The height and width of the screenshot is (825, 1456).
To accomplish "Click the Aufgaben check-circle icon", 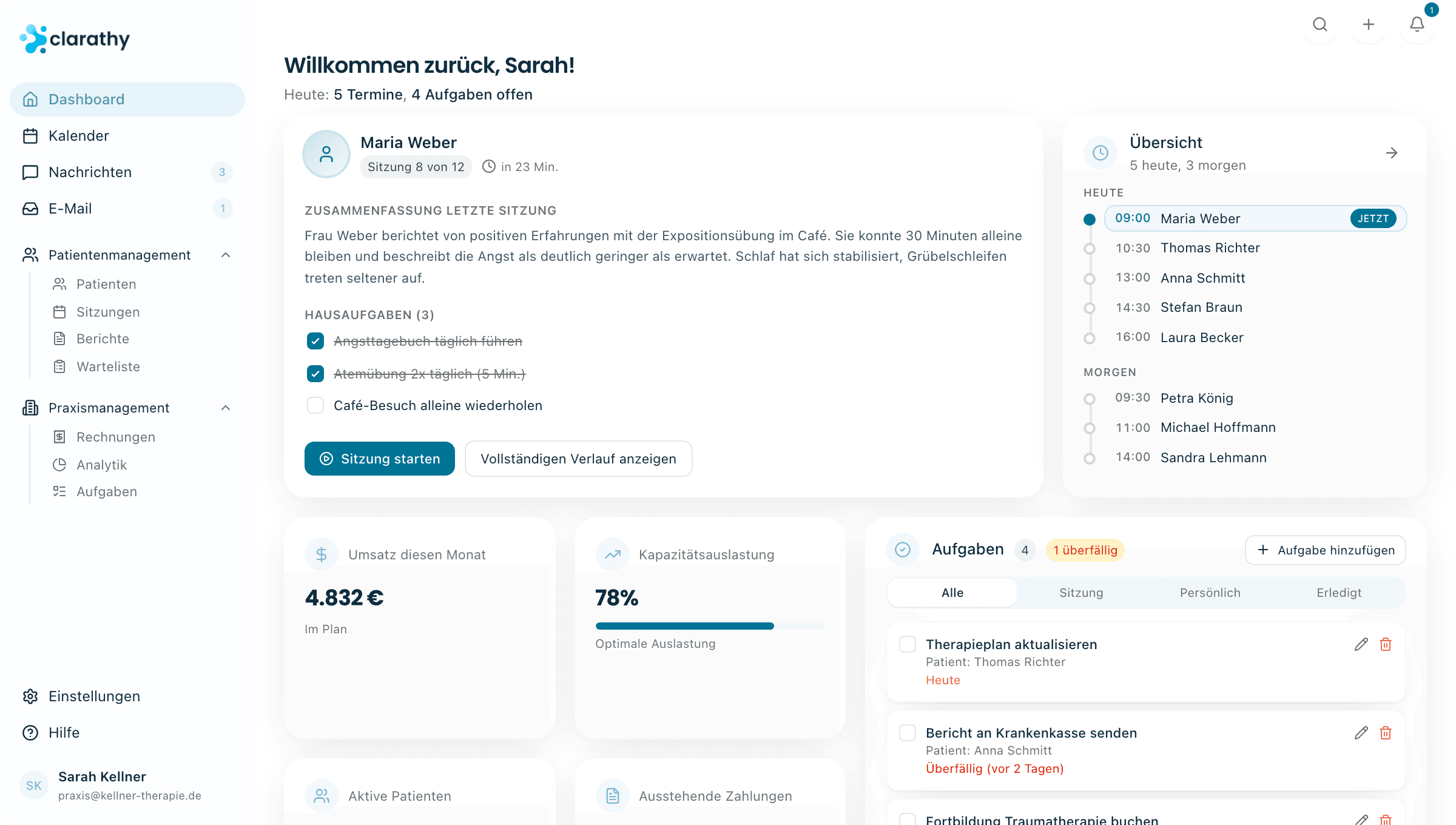I will coord(903,550).
